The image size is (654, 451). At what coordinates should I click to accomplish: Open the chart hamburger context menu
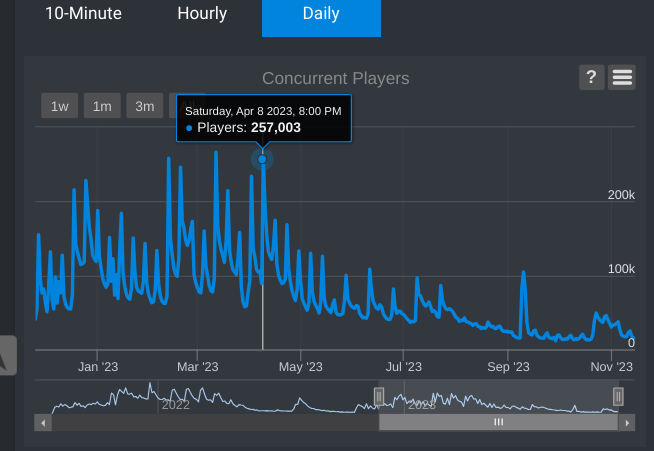coord(622,77)
